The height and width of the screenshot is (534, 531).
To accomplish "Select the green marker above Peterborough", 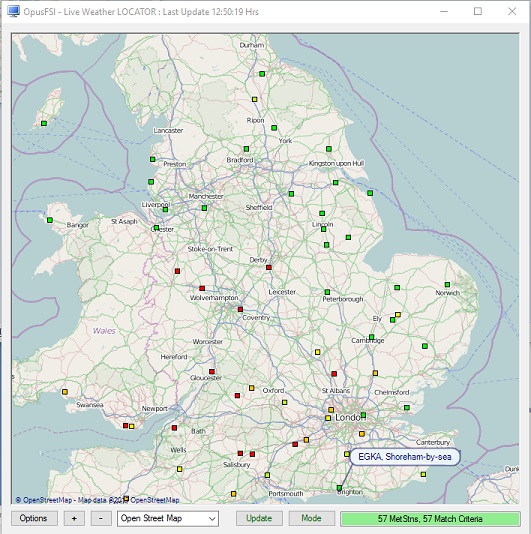I will point(327,292).
